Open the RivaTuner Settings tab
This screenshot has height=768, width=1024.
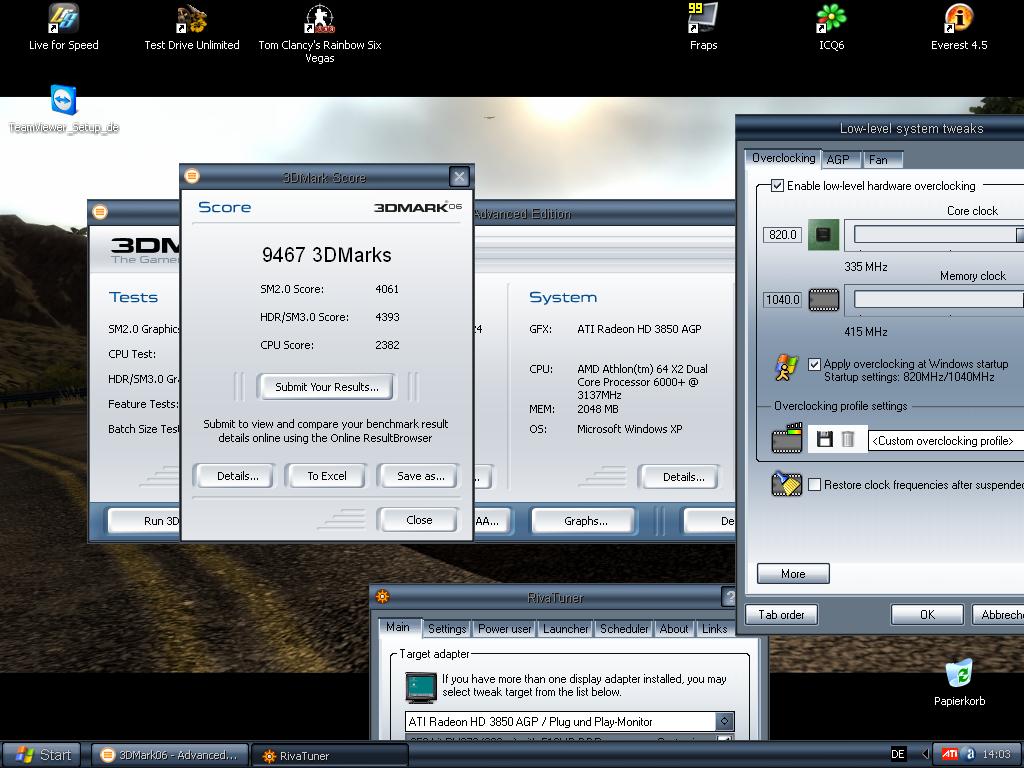click(x=447, y=628)
